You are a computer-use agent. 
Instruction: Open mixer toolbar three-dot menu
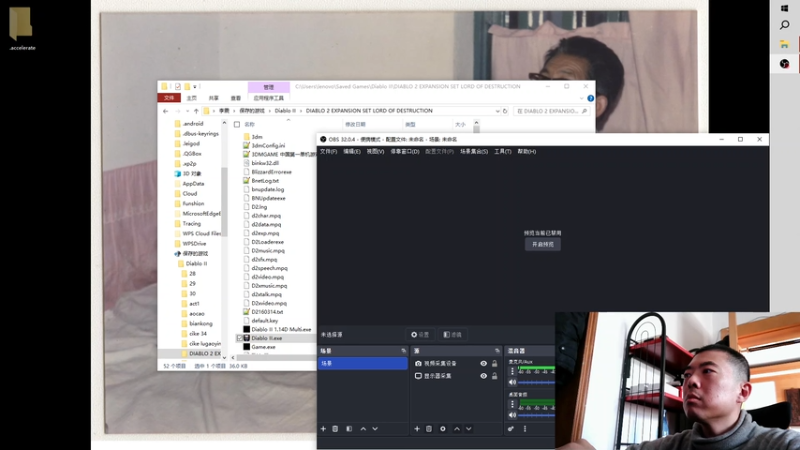click(524, 429)
